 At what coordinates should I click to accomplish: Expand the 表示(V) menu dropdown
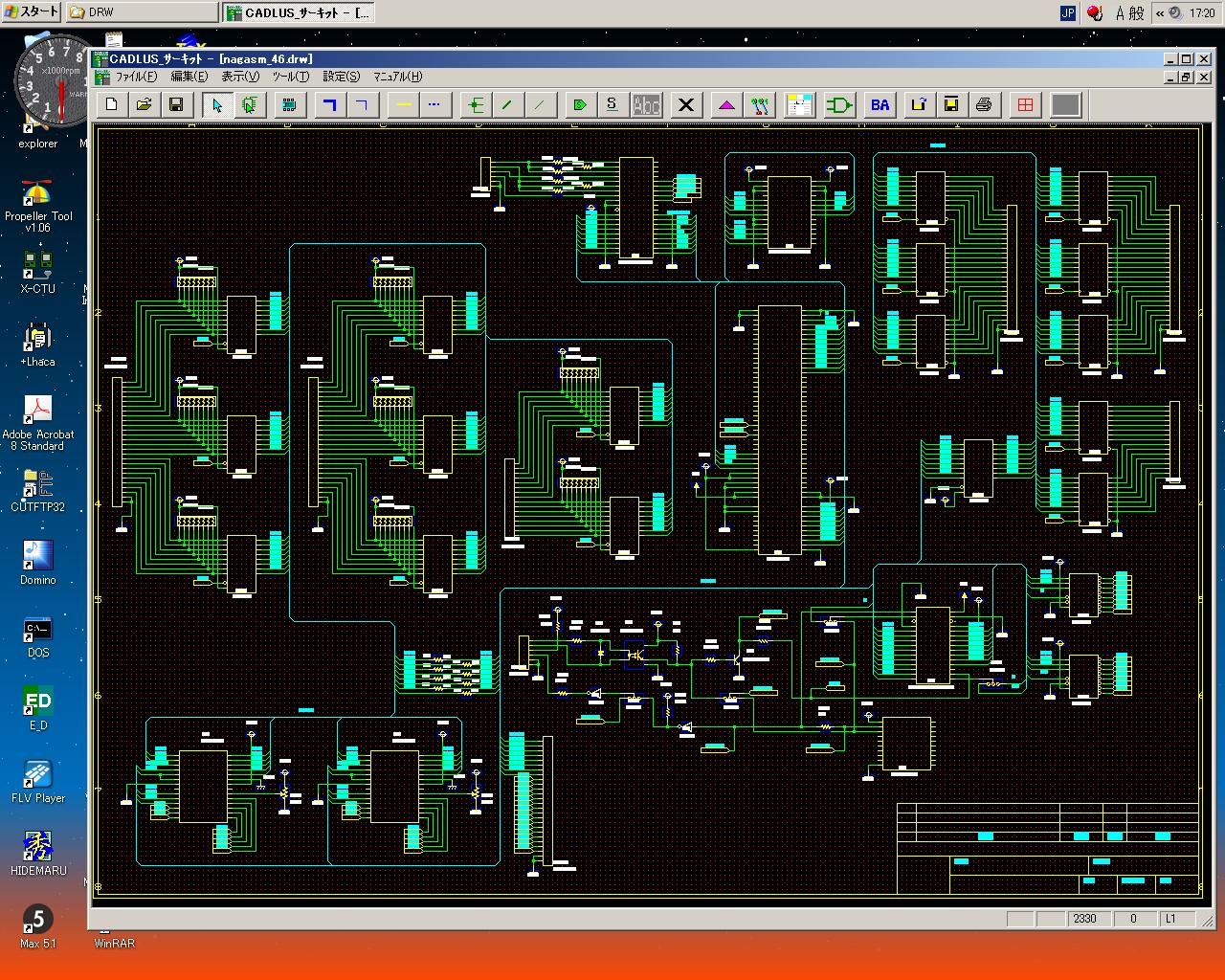pyautogui.click(x=240, y=77)
